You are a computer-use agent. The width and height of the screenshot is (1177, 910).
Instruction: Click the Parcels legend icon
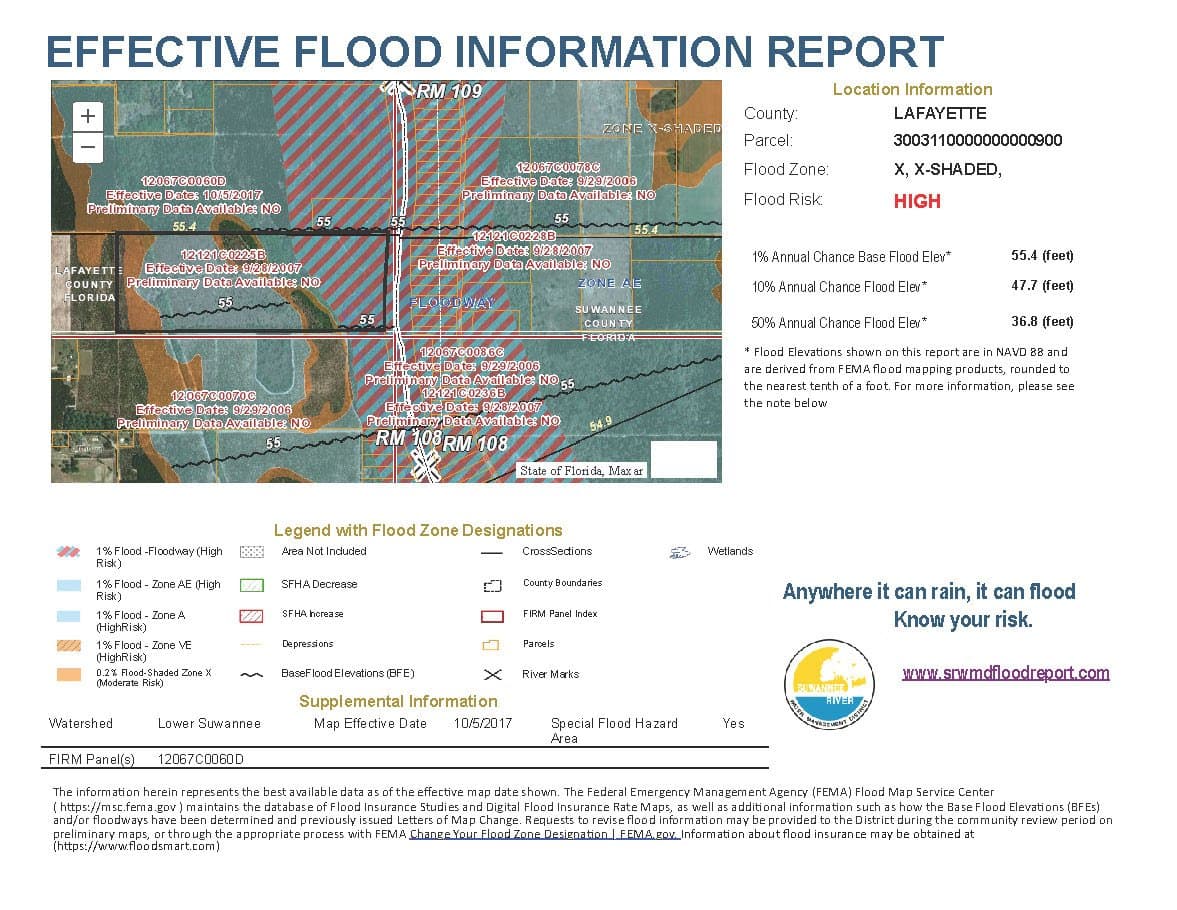[x=492, y=645]
